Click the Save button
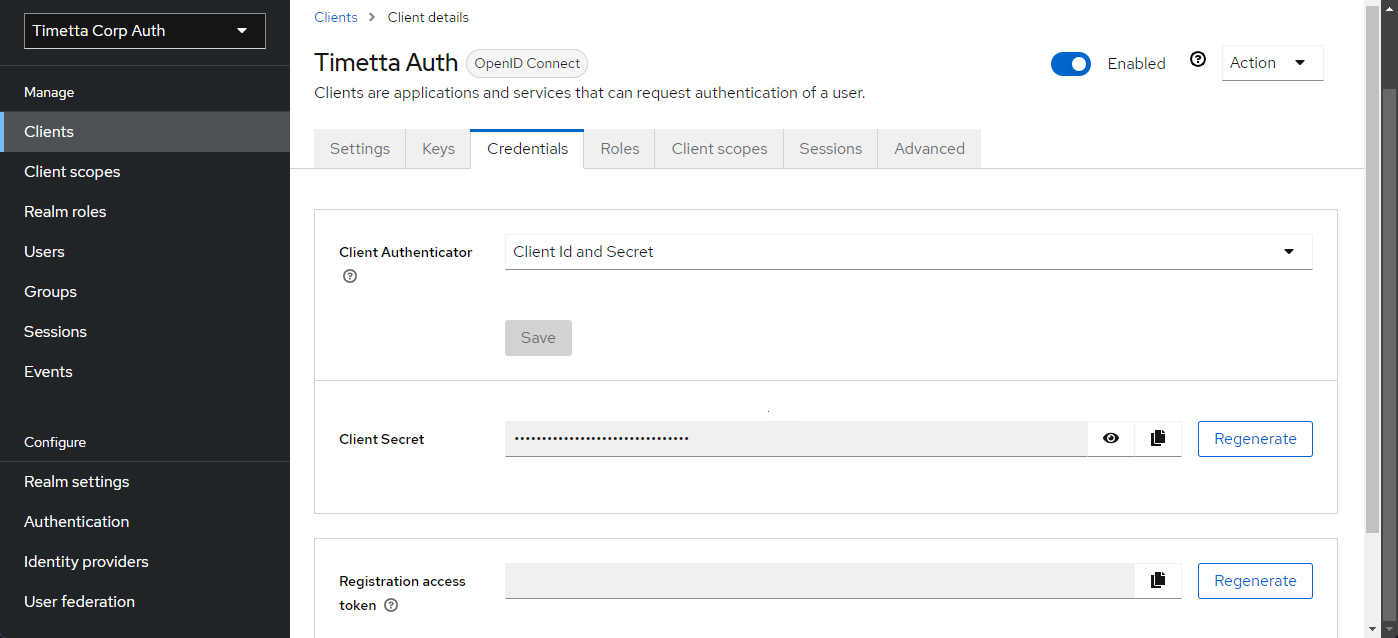Image resolution: width=1398 pixels, height=638 pixels. coord(538,338)
